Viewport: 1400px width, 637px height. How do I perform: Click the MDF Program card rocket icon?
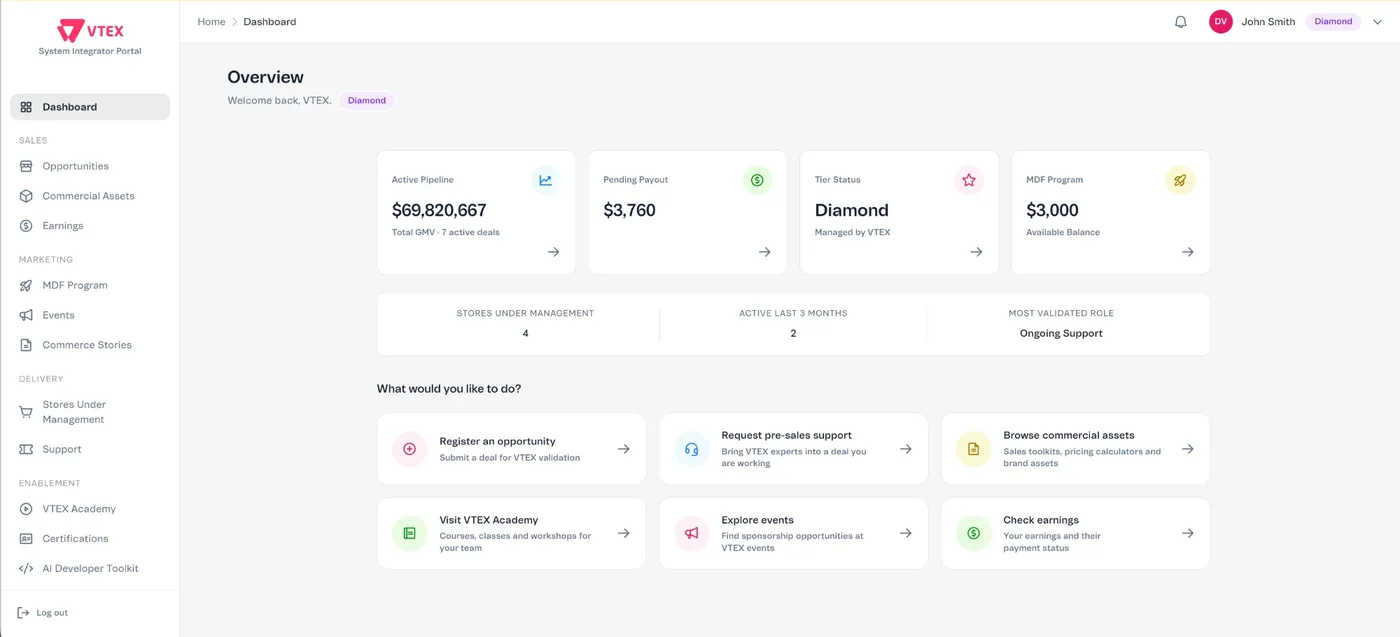[1180, 180]
